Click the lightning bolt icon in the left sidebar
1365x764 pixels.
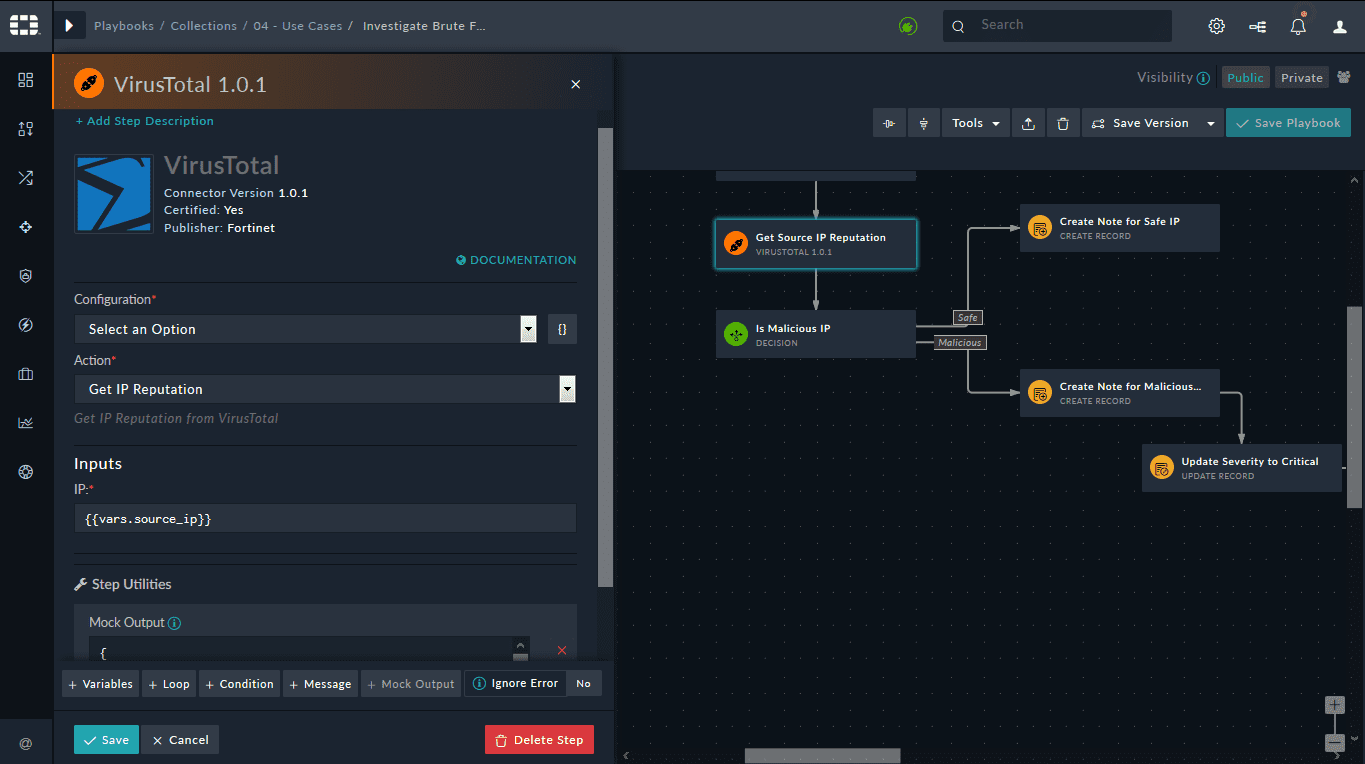coord(26,325)
